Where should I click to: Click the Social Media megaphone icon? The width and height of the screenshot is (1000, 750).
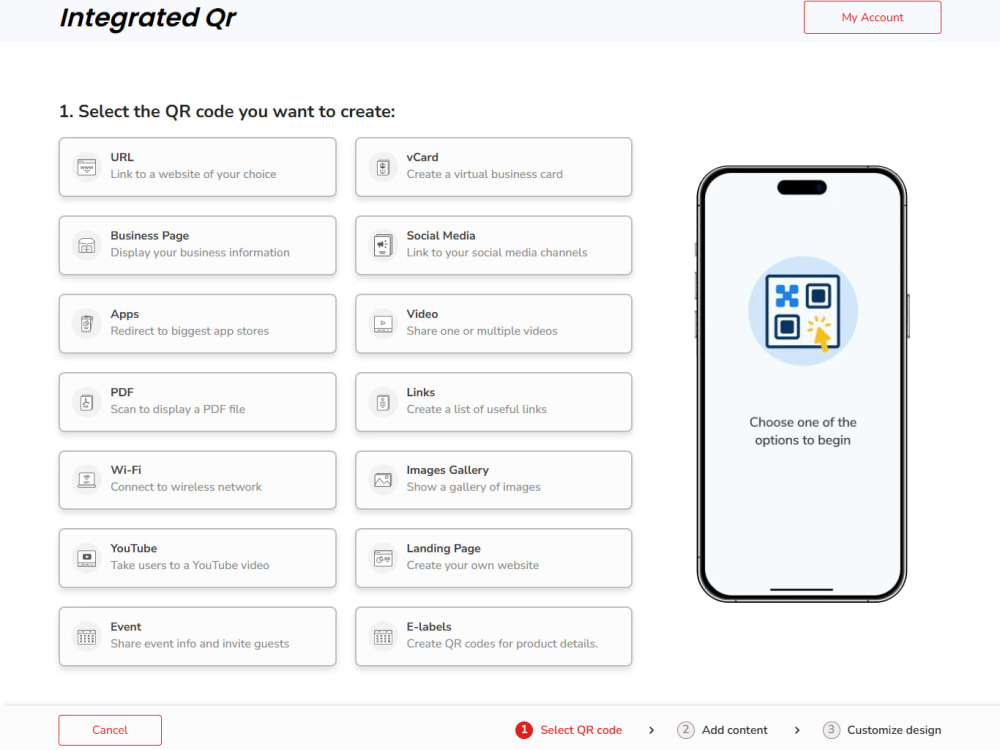point(383,246)
